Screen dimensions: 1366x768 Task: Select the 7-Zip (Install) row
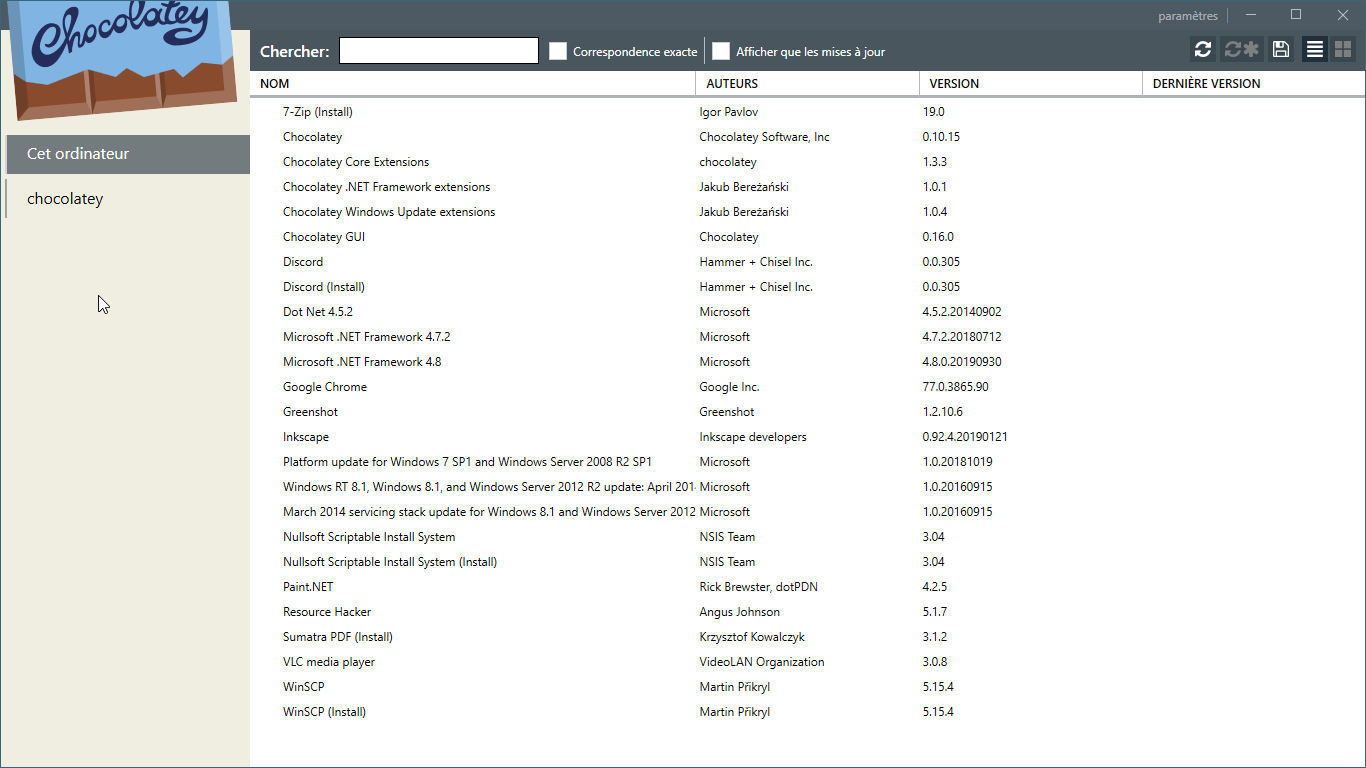click(808, 112)
